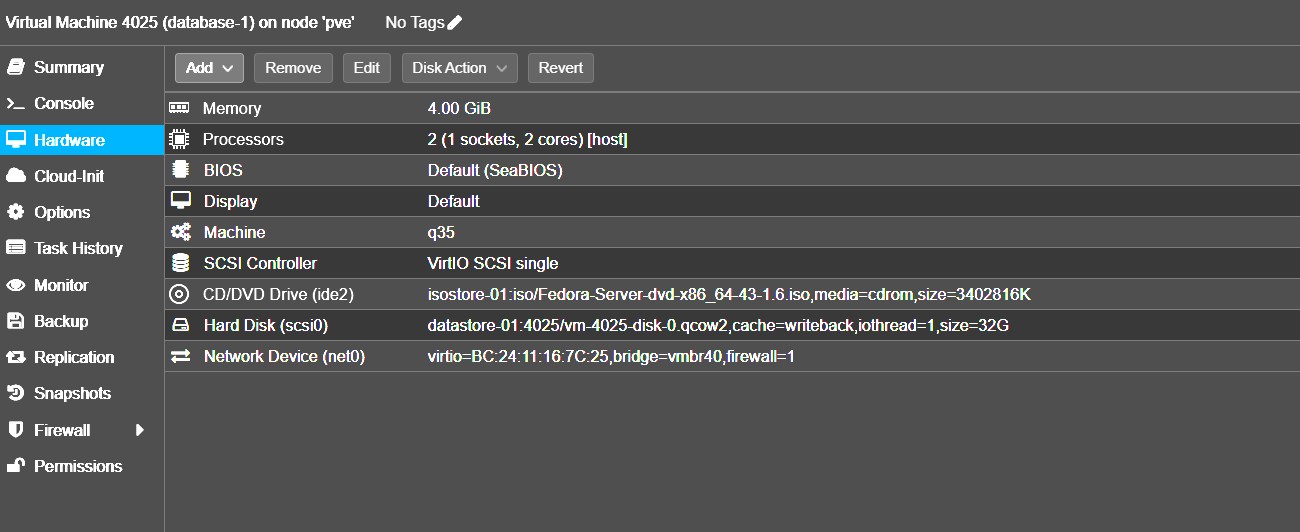
Task: Click the CD/DVD Drive disc icon
Action: click(x=180, y=294)
